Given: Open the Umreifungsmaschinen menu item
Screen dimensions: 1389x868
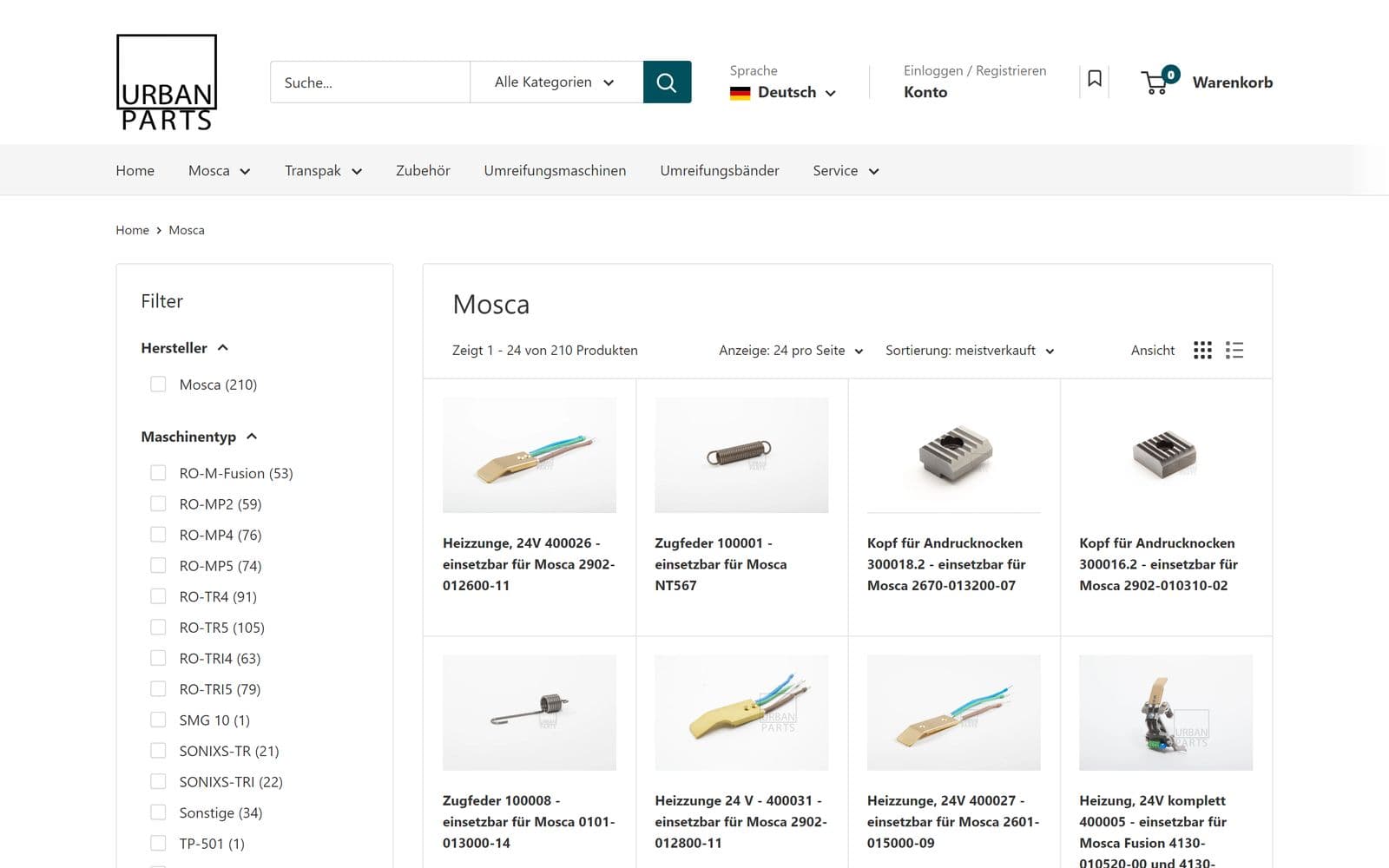Looking at the screenshot, I should pos(555,171).
